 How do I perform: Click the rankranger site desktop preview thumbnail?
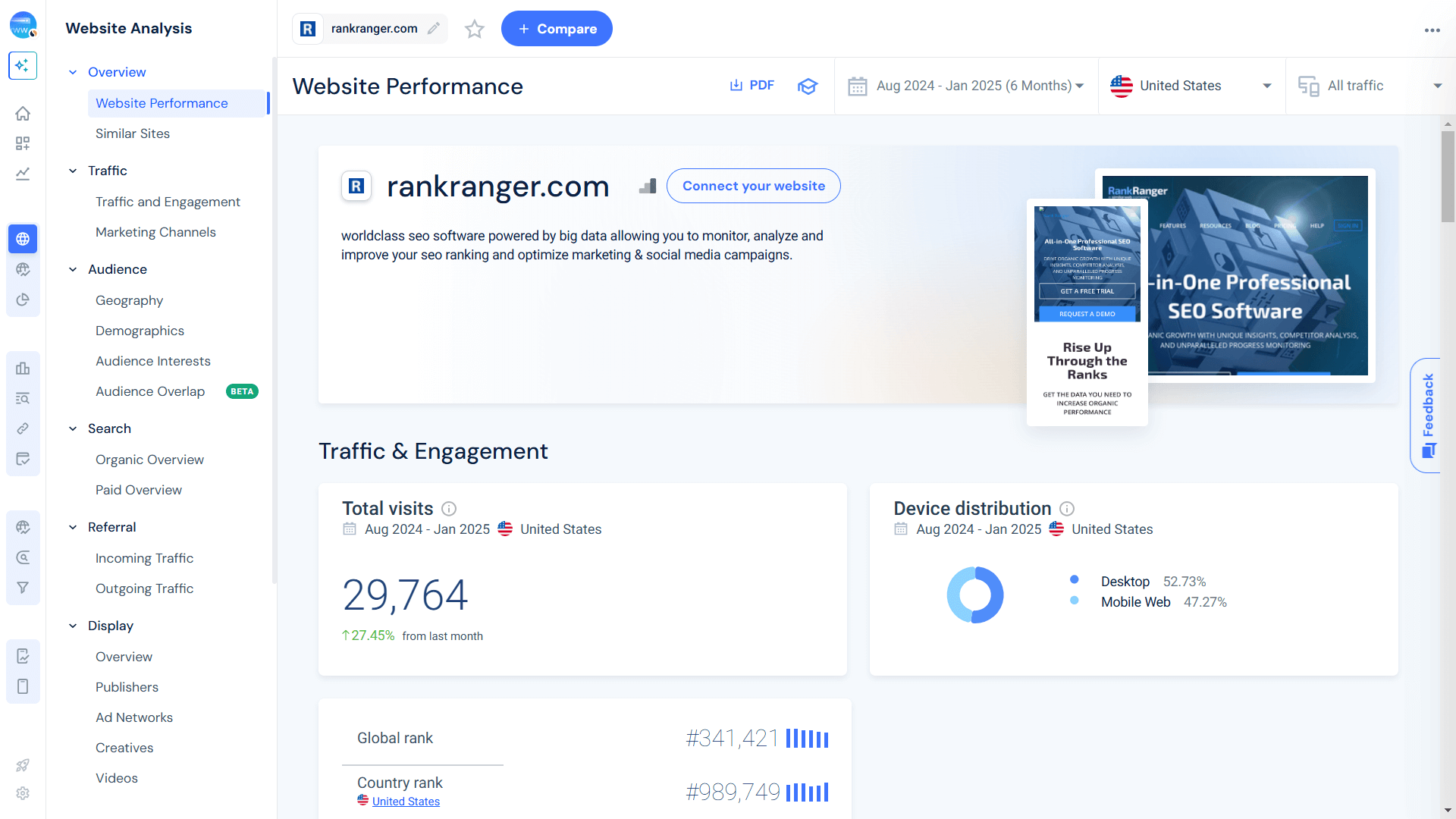1258,276
